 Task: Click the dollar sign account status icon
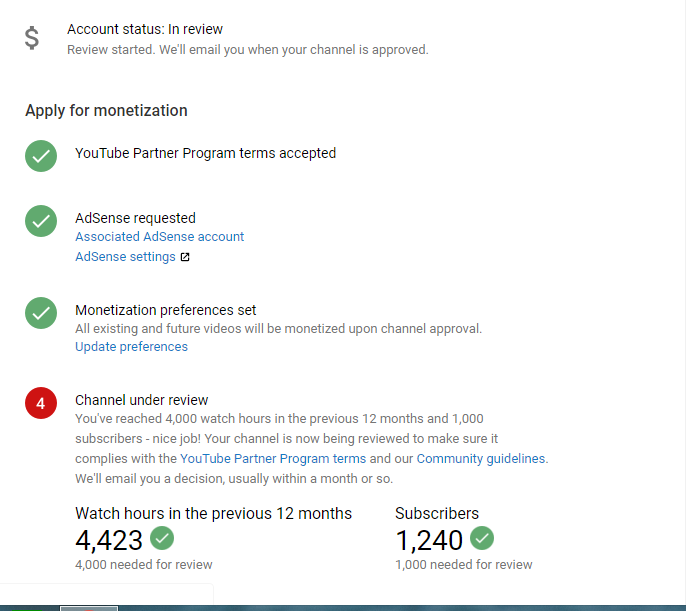tap(32, 38)
